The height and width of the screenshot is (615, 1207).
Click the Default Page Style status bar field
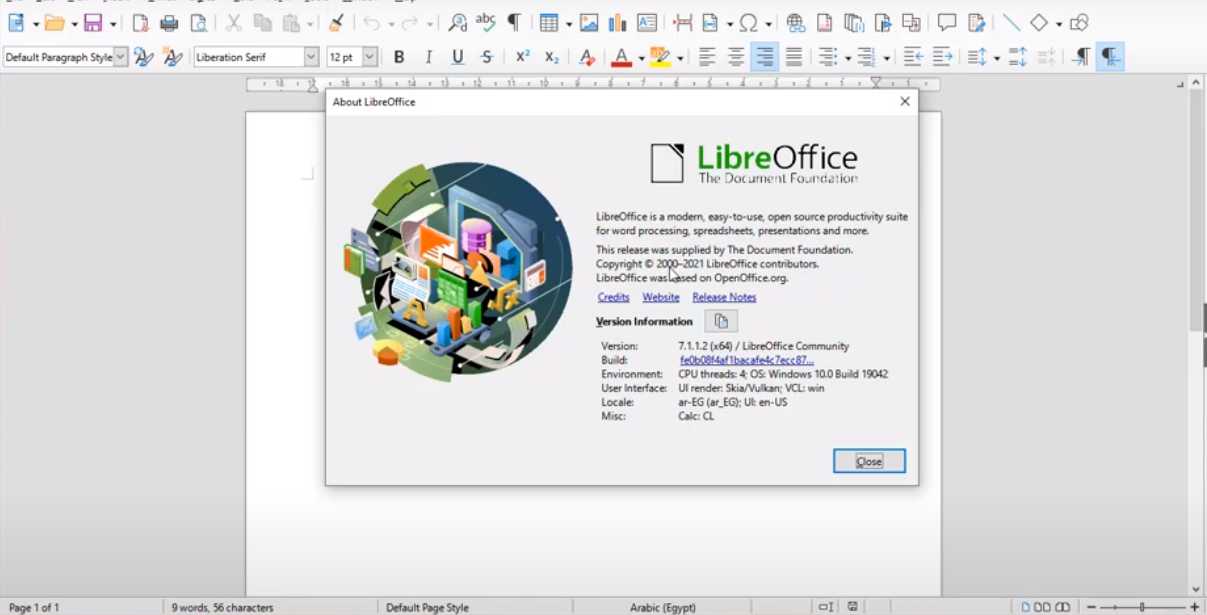click(427, 607)
